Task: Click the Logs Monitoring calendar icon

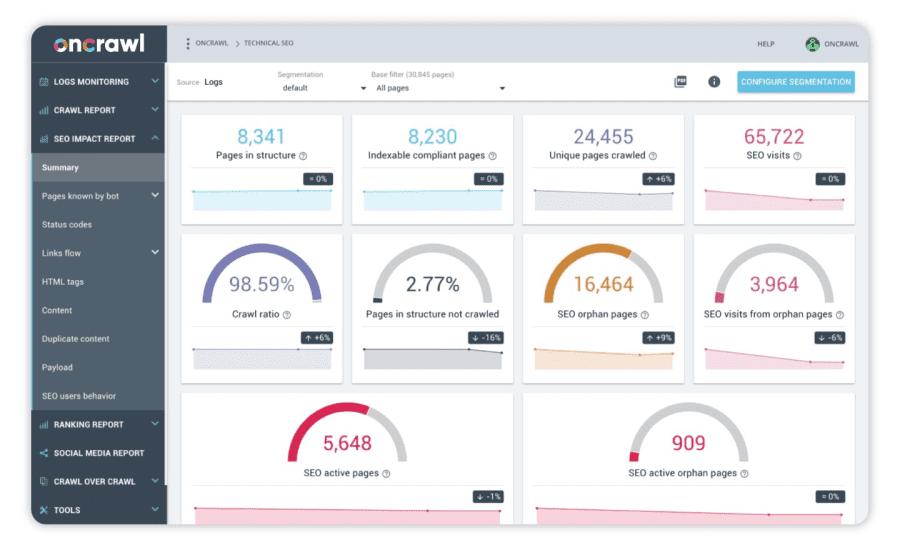Action: pyautogui.click(x=44, y=82)
